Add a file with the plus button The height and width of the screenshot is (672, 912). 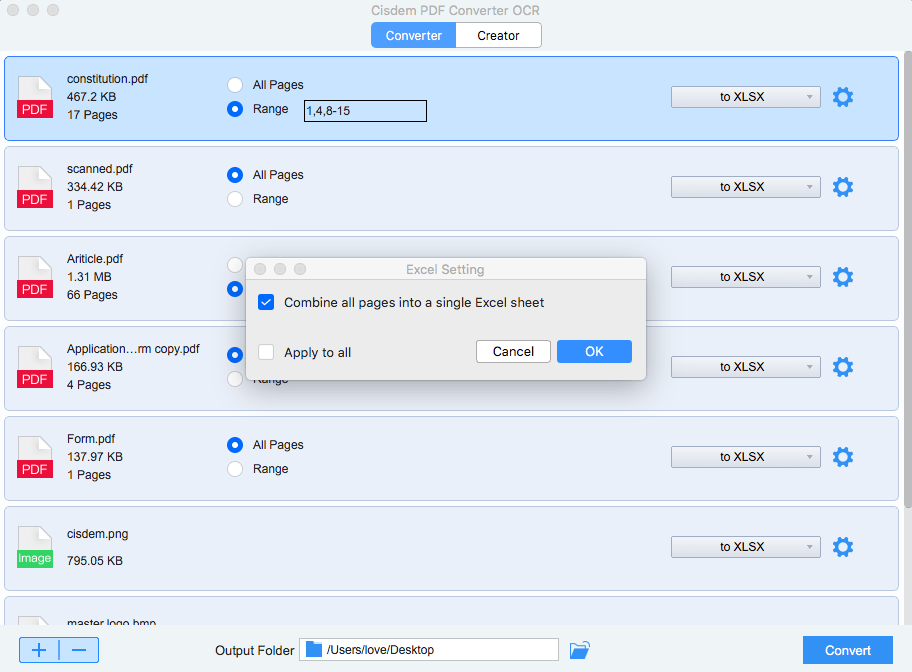click(x=39, y=650)
